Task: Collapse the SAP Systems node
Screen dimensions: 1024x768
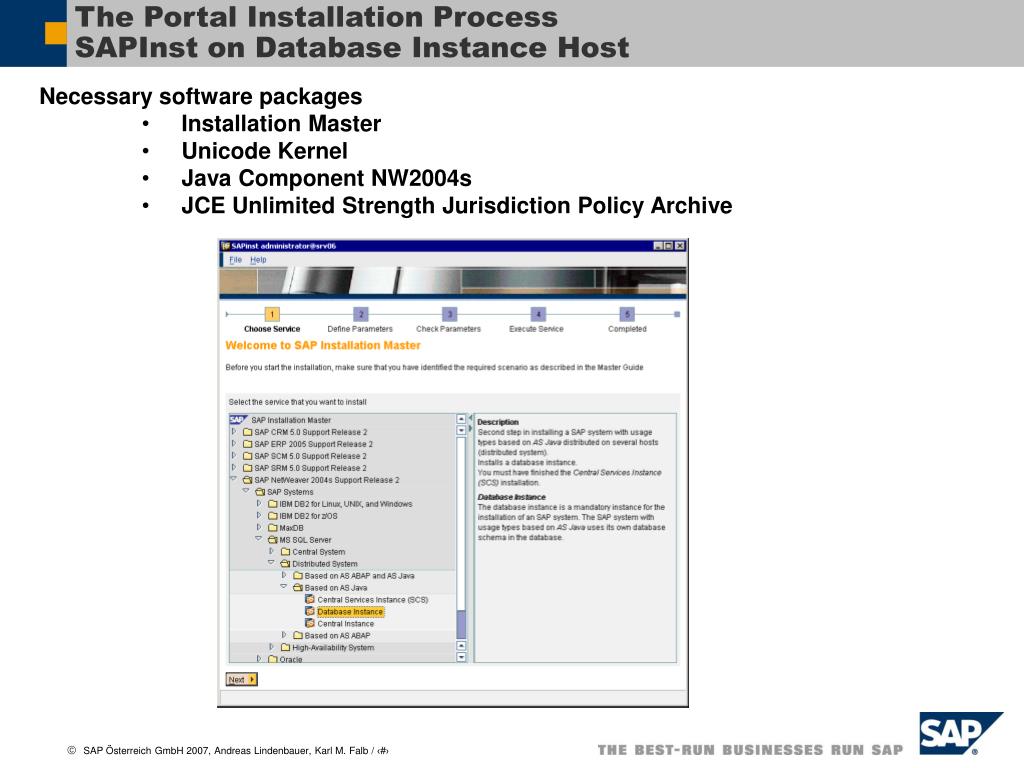Action: pyautogui.click(x=246, y=491)
